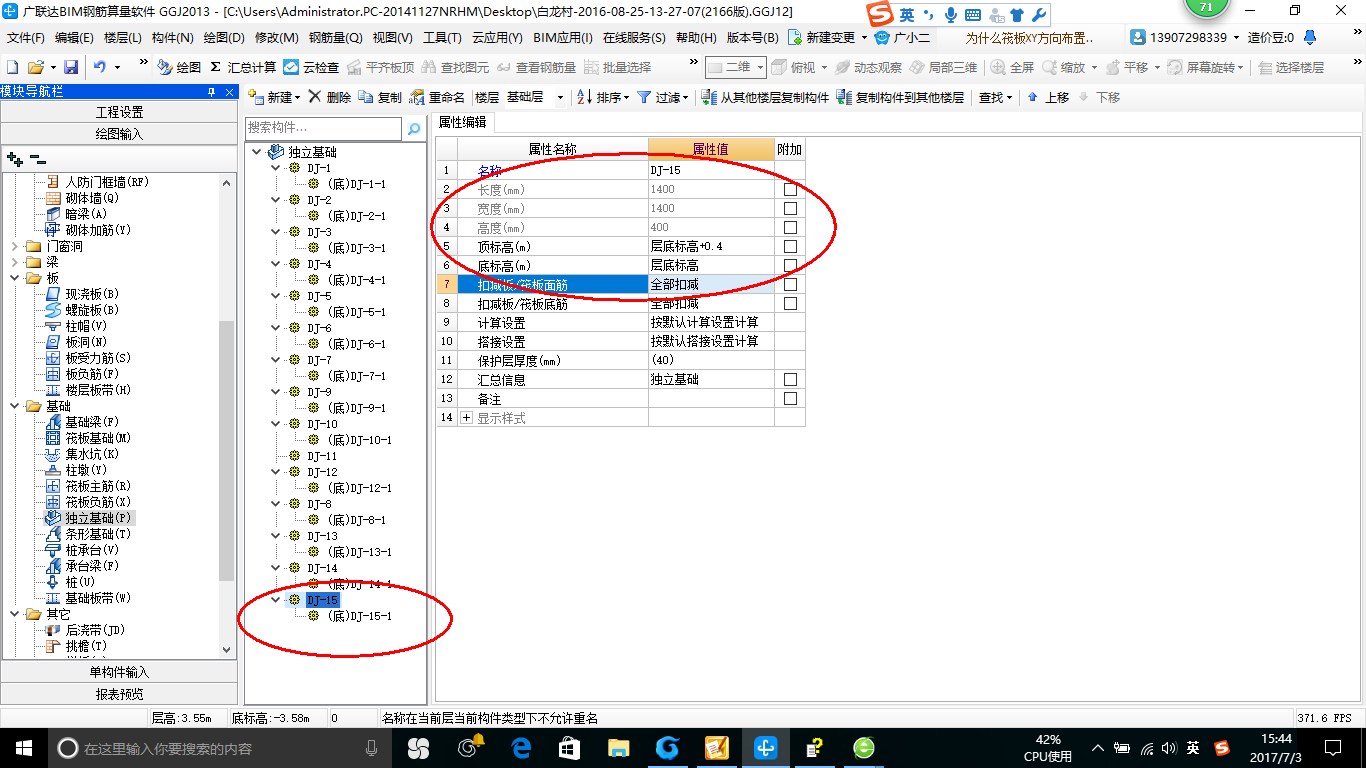The image size is (1366, 768).
Task: Open the 查找 search dropdown button
Action: click(x=995, y=97)
